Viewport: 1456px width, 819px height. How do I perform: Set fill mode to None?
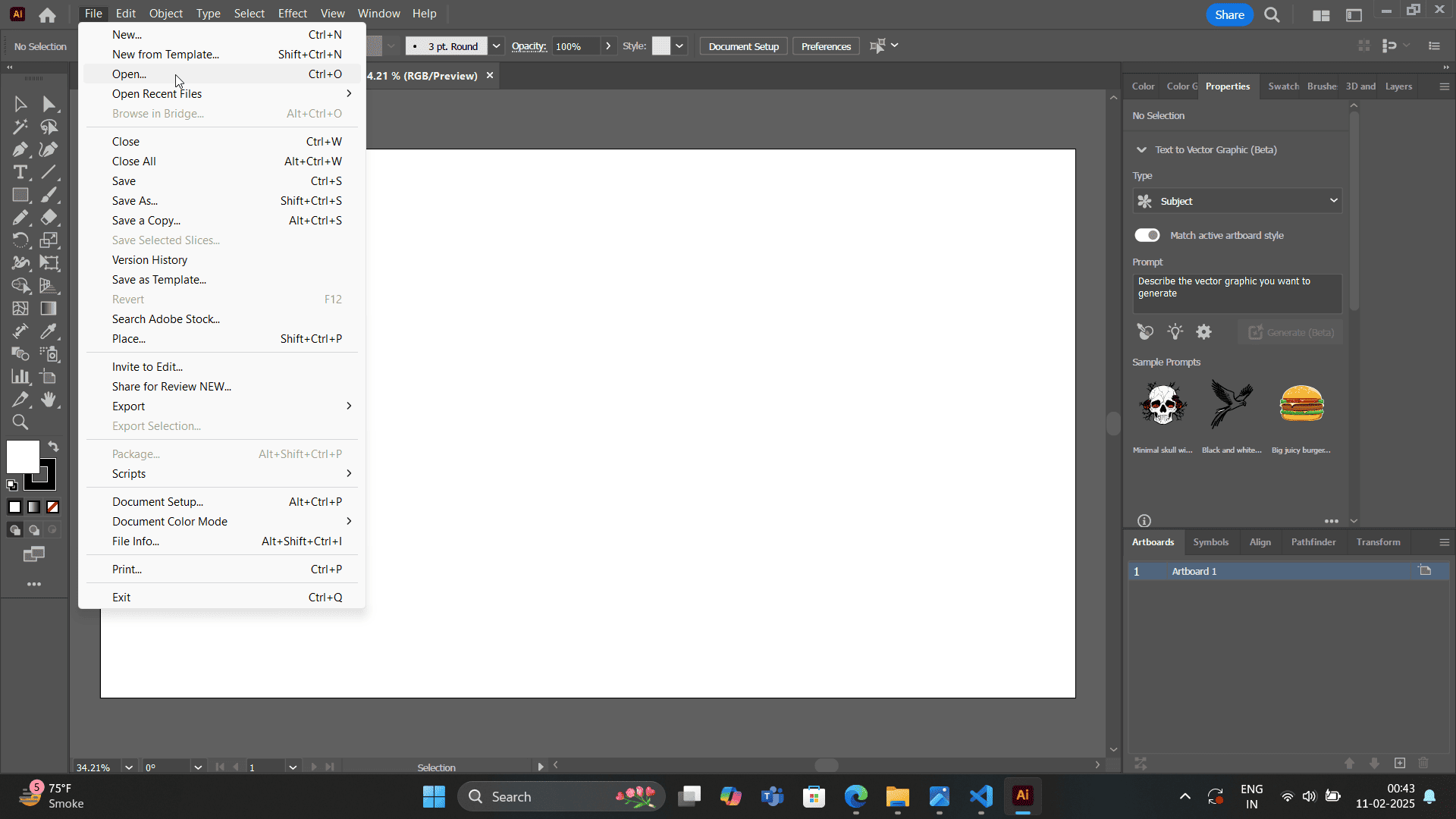tap(53, 507)
